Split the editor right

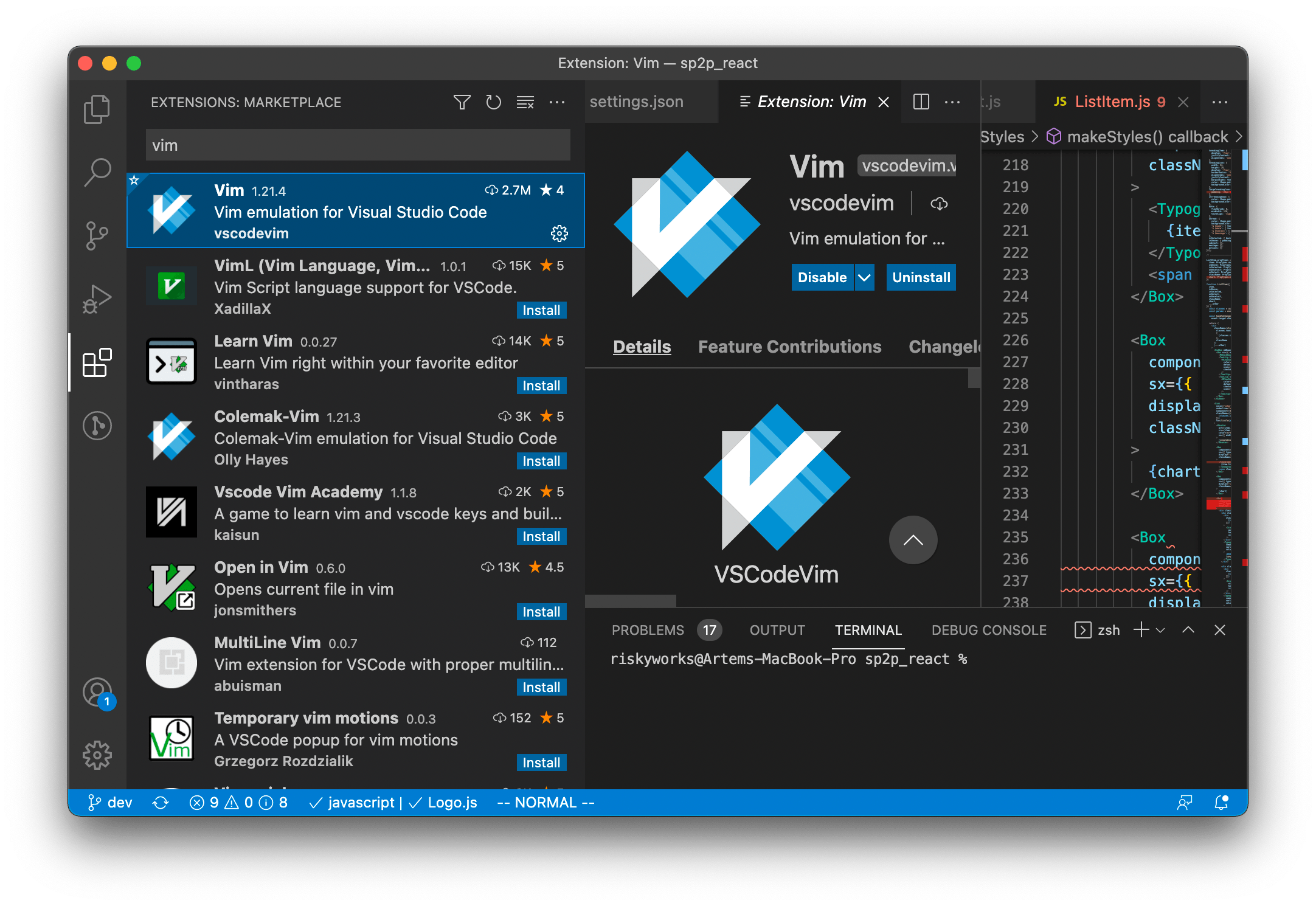[921, 102]
